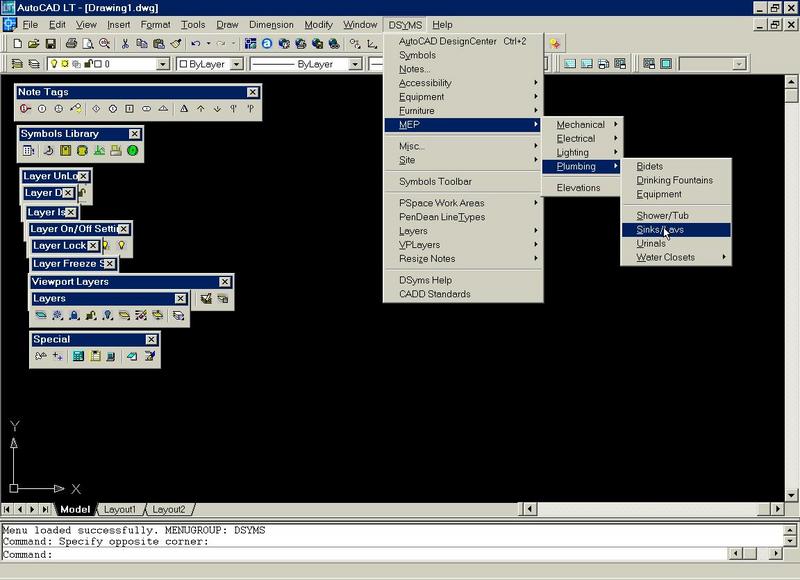Close the Symbols Library toolbar

point(134,134)
